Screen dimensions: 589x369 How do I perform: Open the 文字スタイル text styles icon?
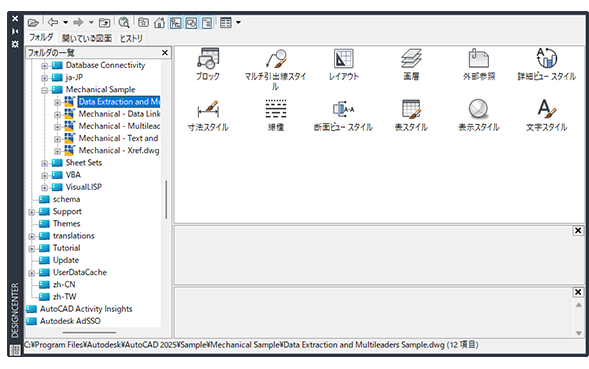[x=546, y=115]
